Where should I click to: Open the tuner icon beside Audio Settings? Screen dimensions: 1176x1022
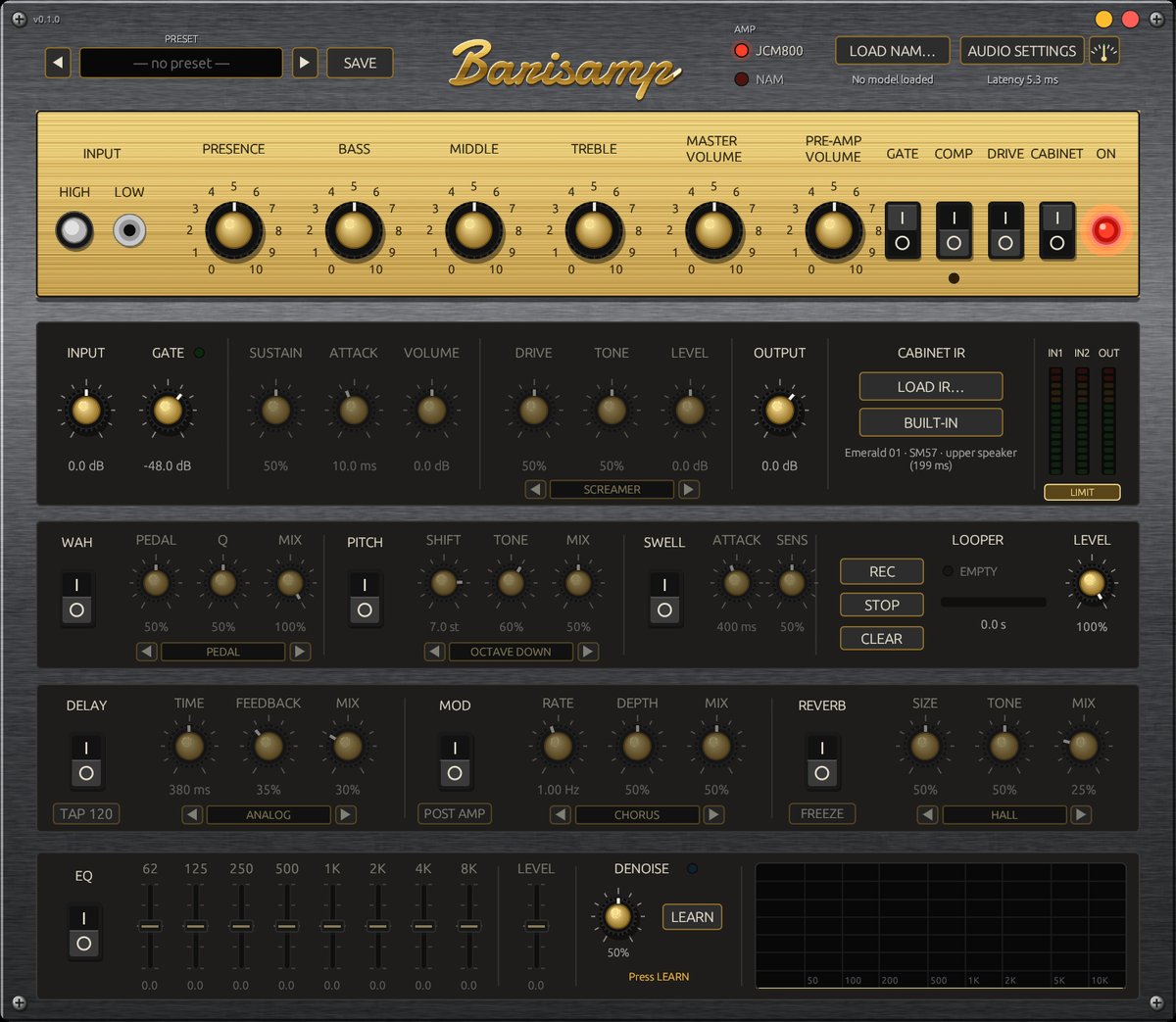1104,51
